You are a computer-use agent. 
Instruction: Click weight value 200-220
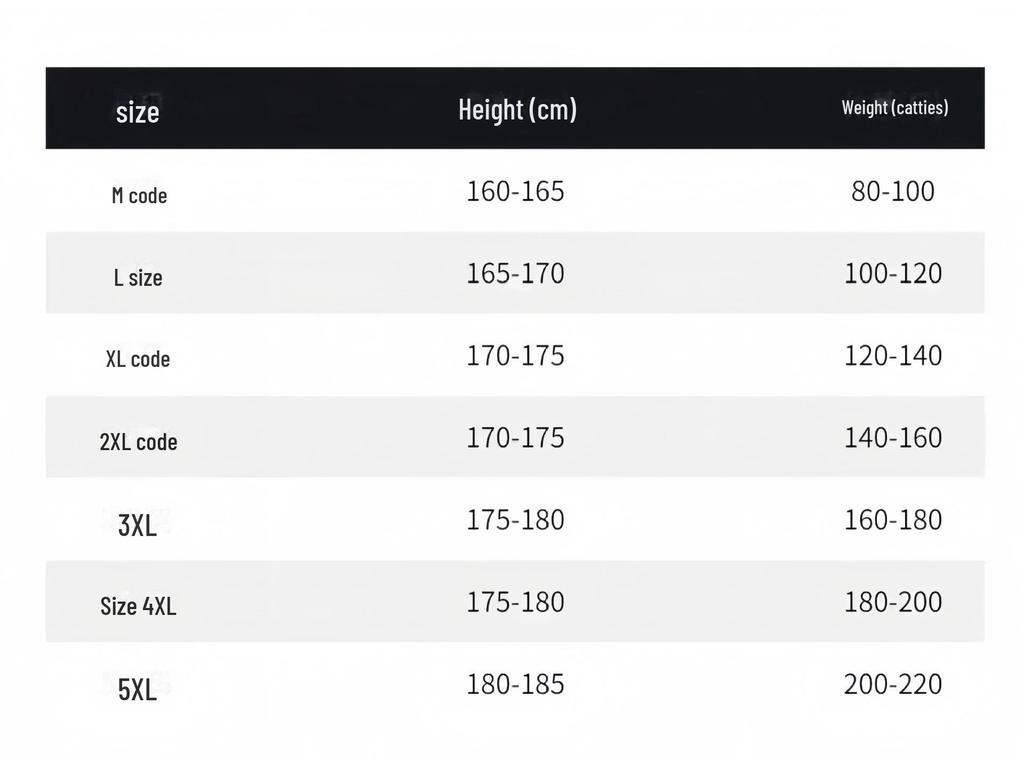[x=893, y=684]
